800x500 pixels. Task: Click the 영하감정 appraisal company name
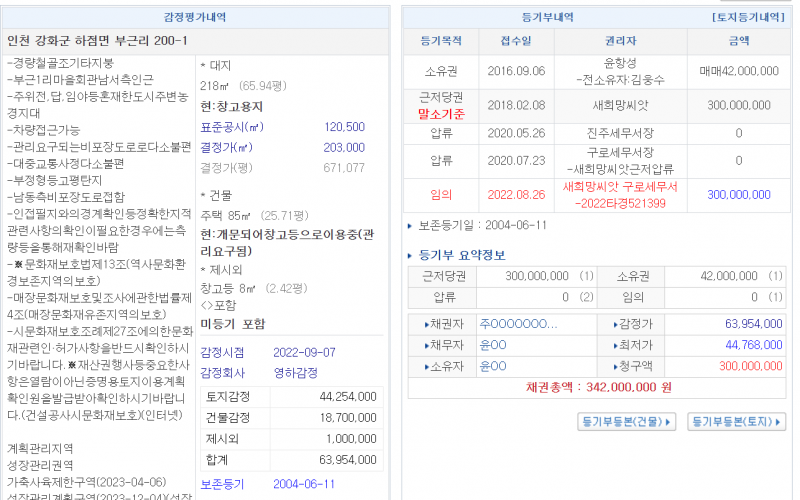296,371
